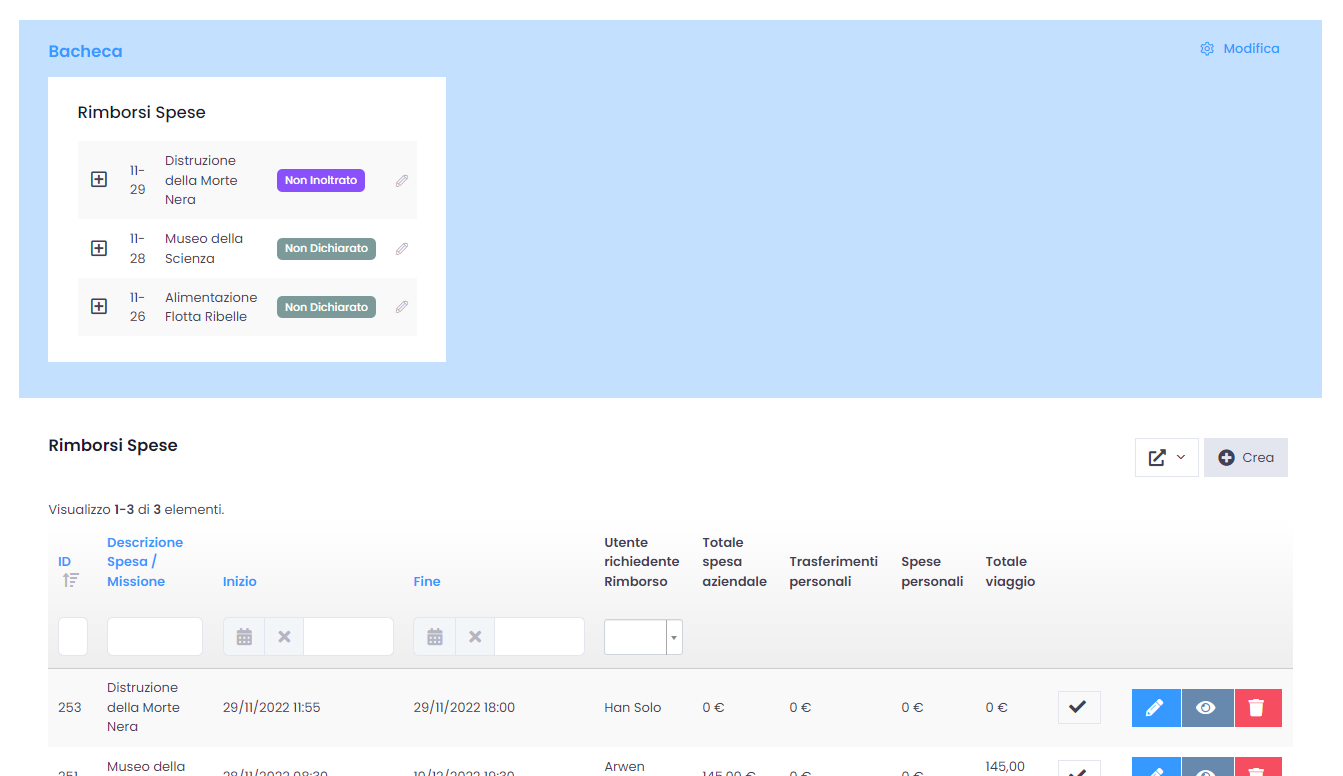Clear the Fine date filter with X

tap(475, 637)
